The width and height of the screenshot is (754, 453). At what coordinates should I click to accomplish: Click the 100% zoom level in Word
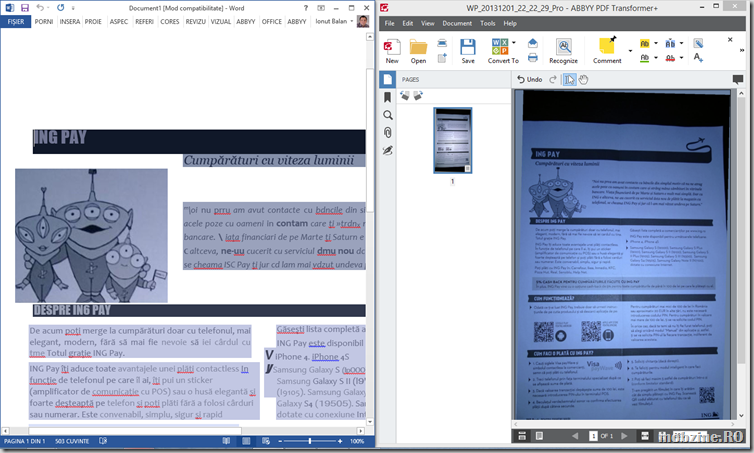pyautogui.click(x=357, y=441)
